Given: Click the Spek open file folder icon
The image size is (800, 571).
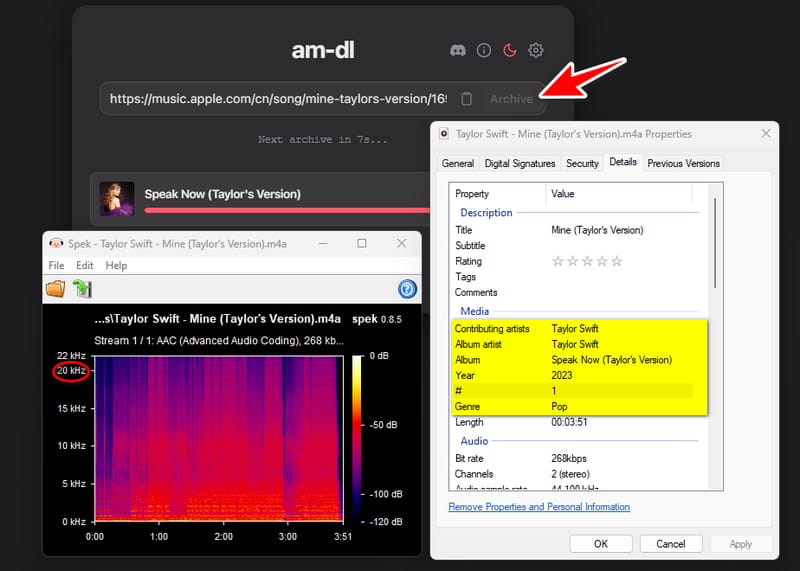Looking at the screenshot, I should [x=56, y=289].
